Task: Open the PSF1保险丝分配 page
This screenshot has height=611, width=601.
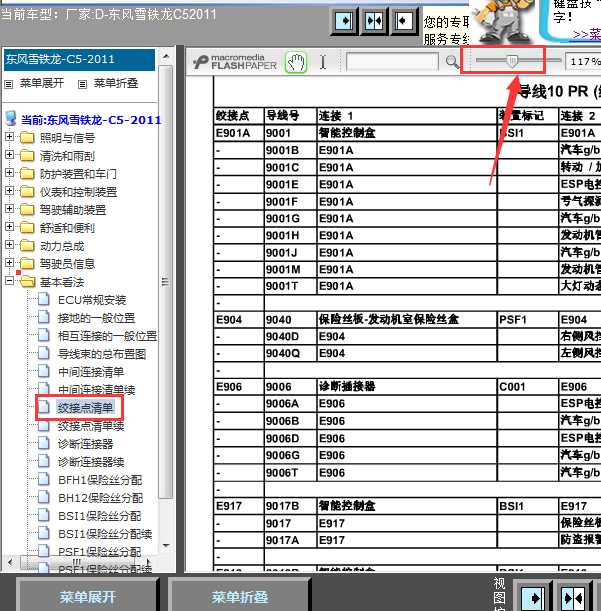Action: pyautogui.click(x=99, y=552)
